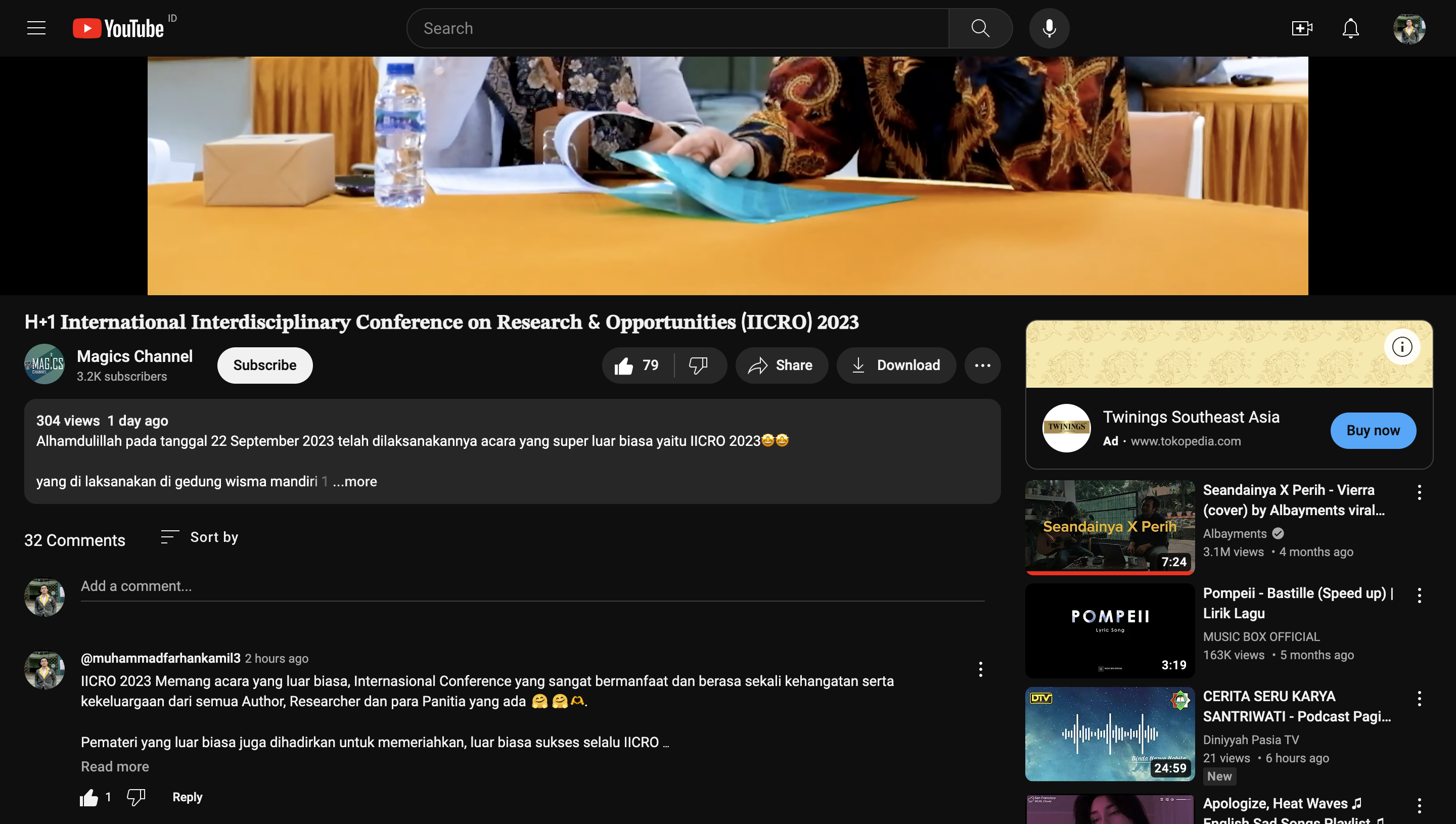1456x824 pixels.
Task: Open the Create video button
Action: click(1301, 28)
